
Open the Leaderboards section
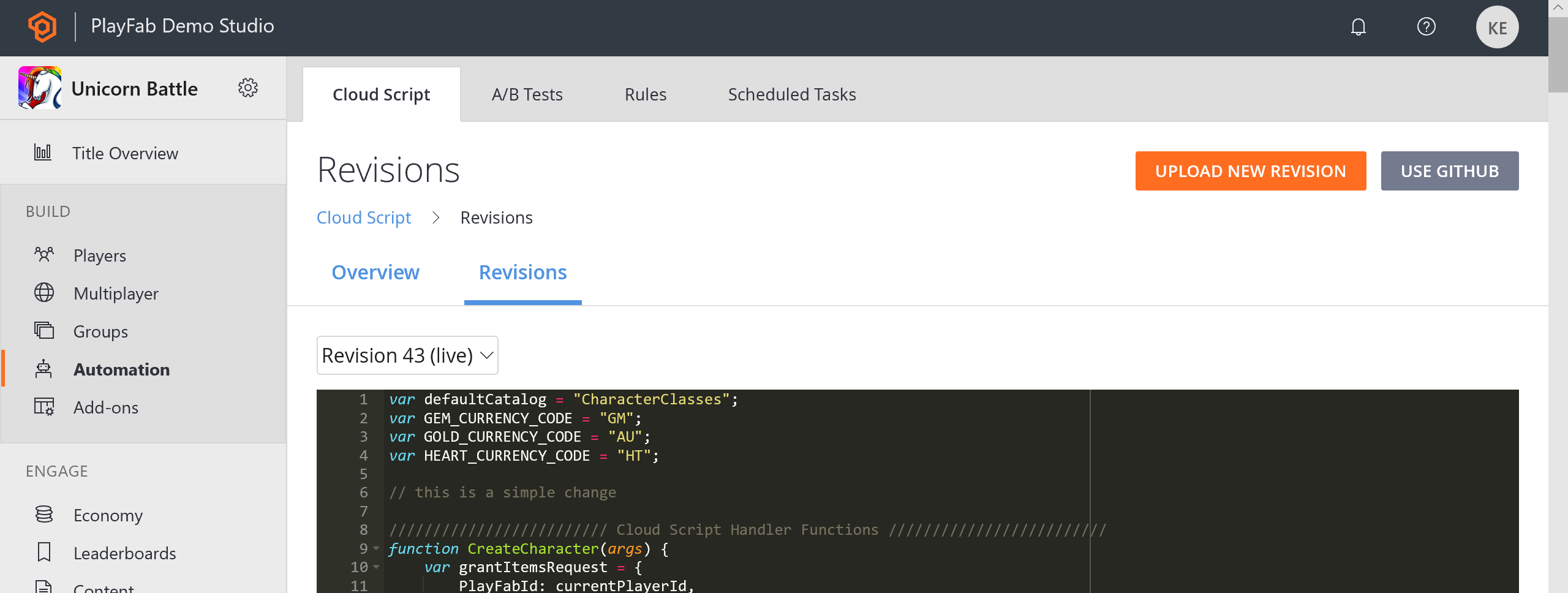[x=124, y=553]
